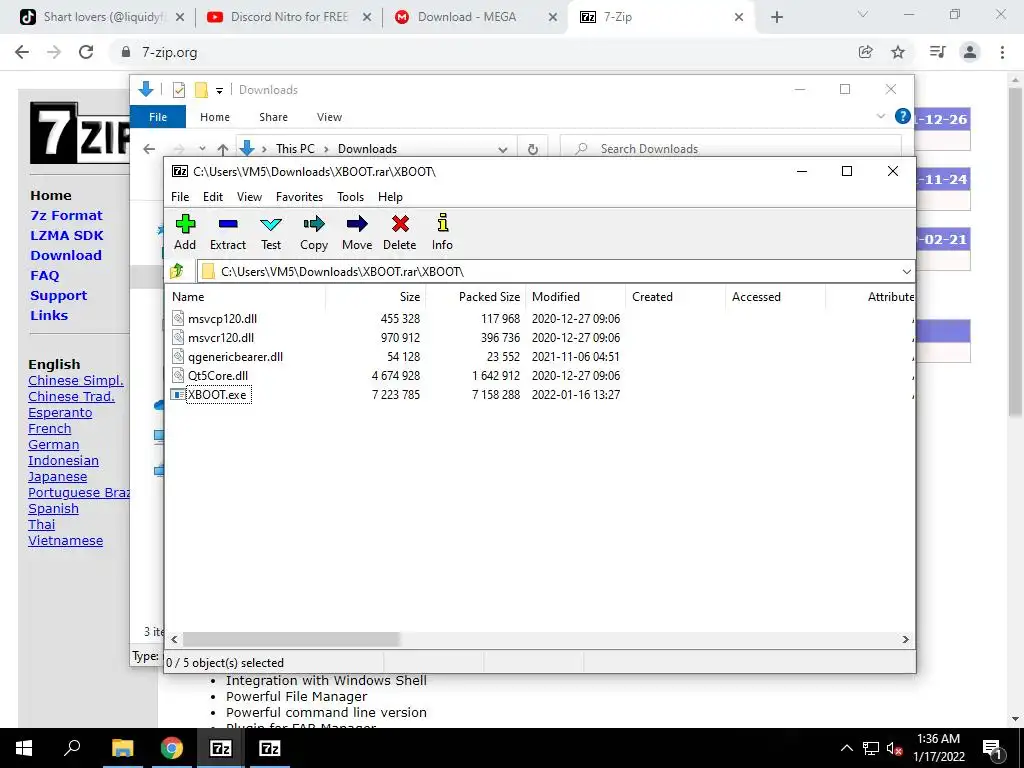Expand Explorer address bar history dropdown

pos(503,150)
